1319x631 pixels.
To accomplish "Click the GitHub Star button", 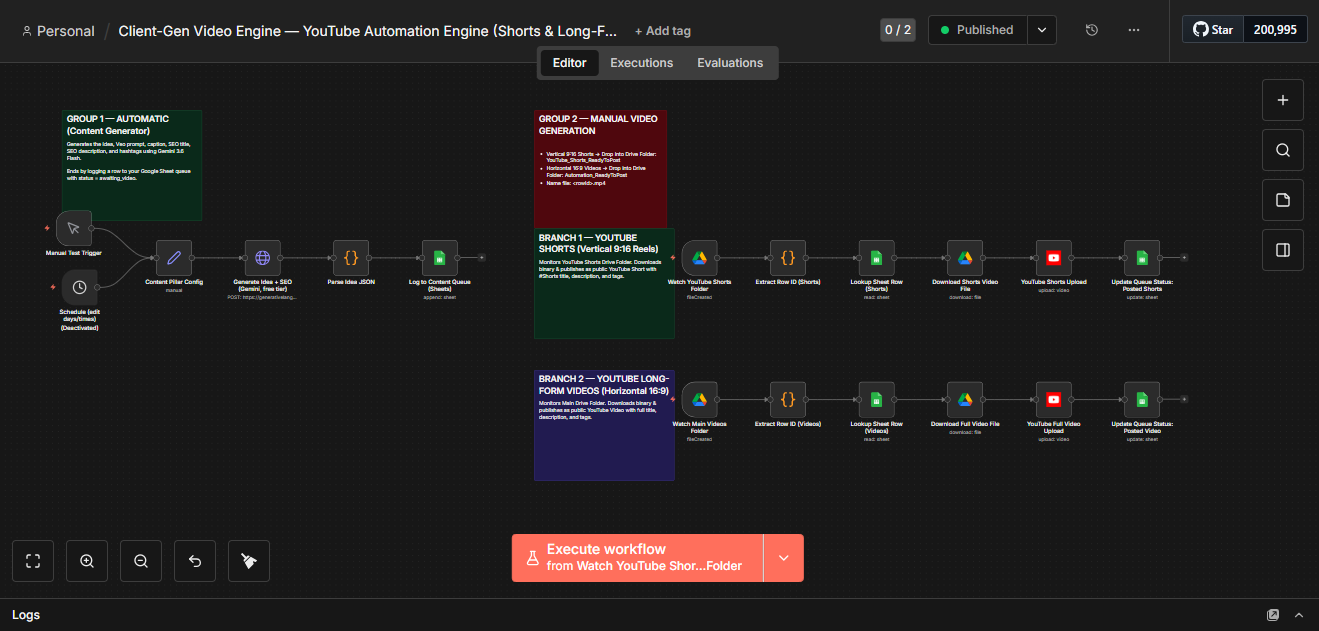I will point(1212,30).
